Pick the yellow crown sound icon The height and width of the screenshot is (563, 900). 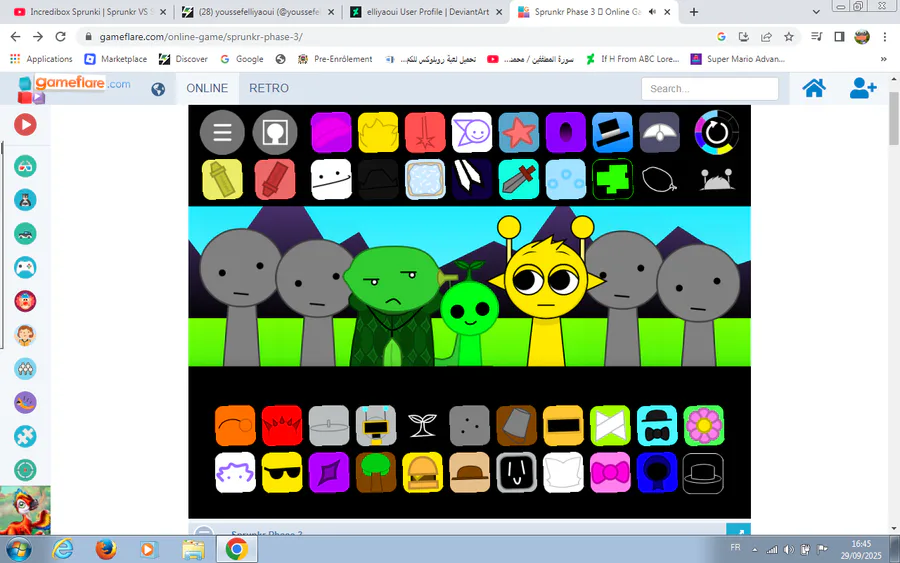pyautogui.click(x=378, y=133)
